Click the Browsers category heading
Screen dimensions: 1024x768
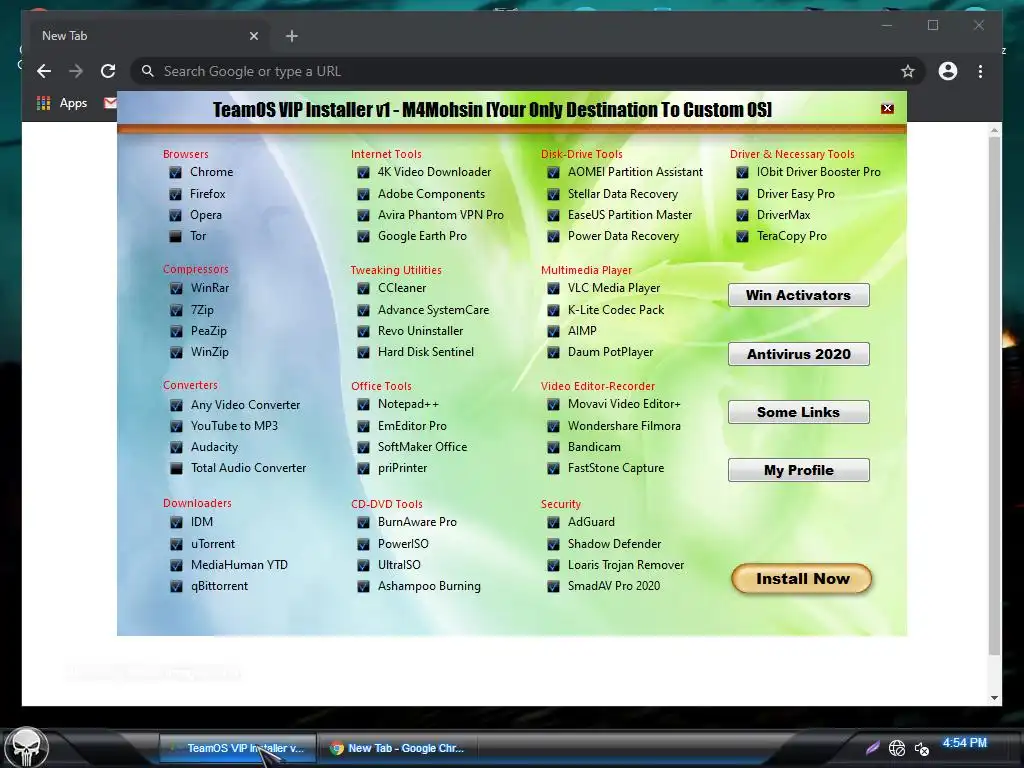(x=185, y=154)
